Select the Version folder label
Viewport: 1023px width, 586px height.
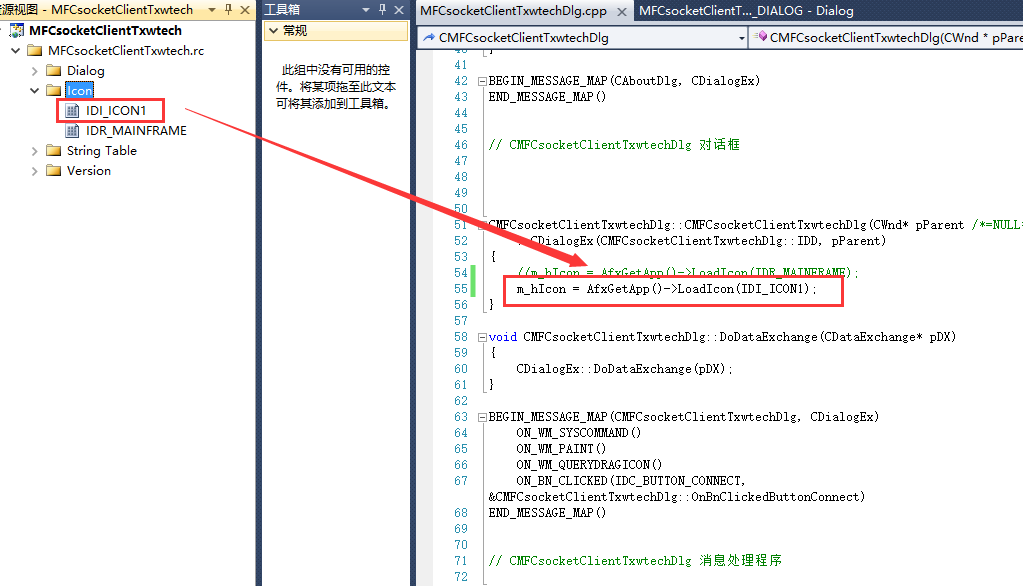[x=89, y=171]
